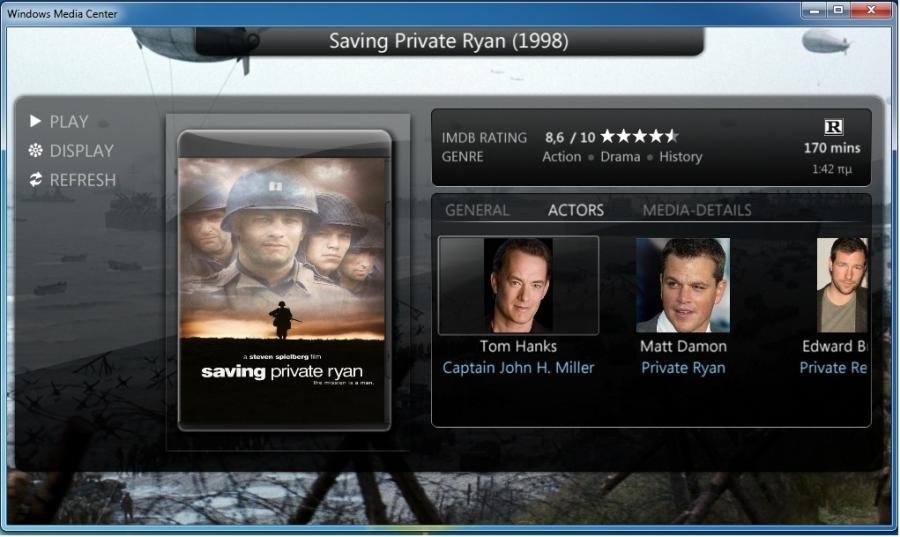This screenshot has width=900, height=537.
Task: Click the Matt Damon name label
Action: click(683, 347)
